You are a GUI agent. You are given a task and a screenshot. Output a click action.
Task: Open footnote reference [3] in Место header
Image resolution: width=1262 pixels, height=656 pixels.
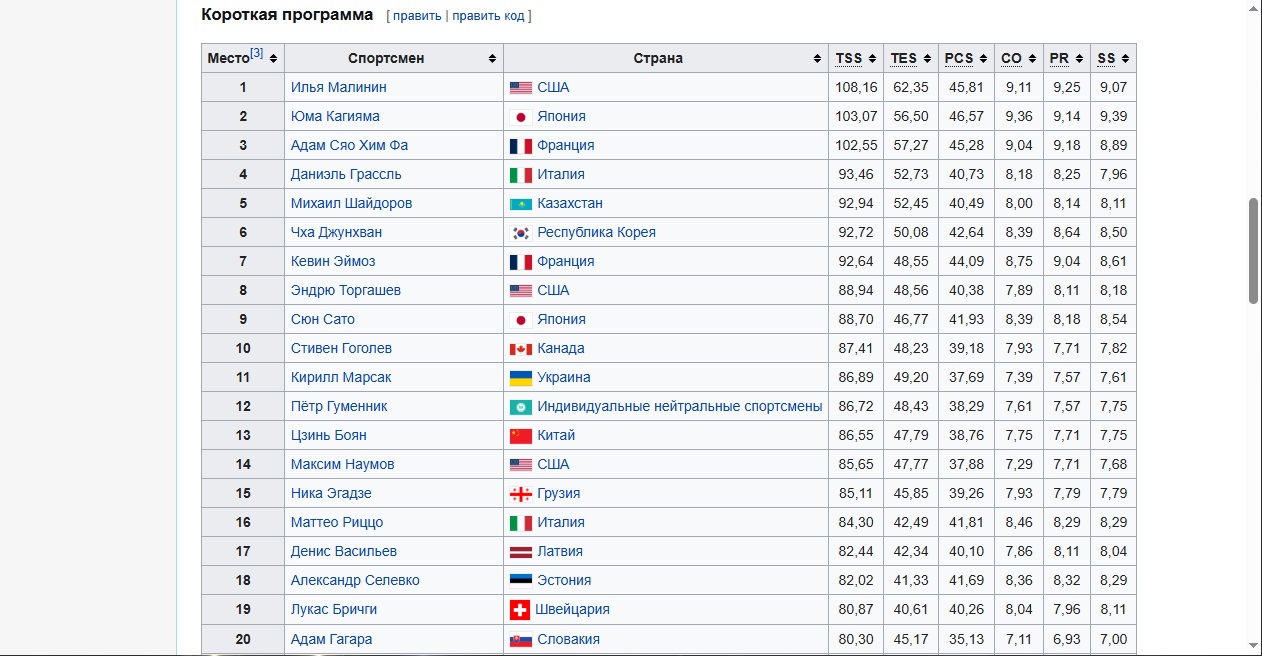pyautogui.click(x=257, y=54)
